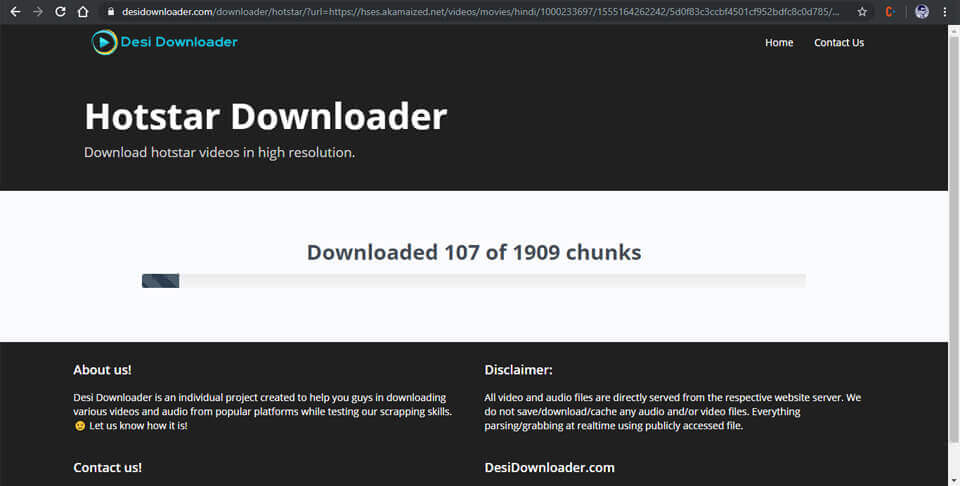Go to the browser home page icon

[x=83, y=12]
